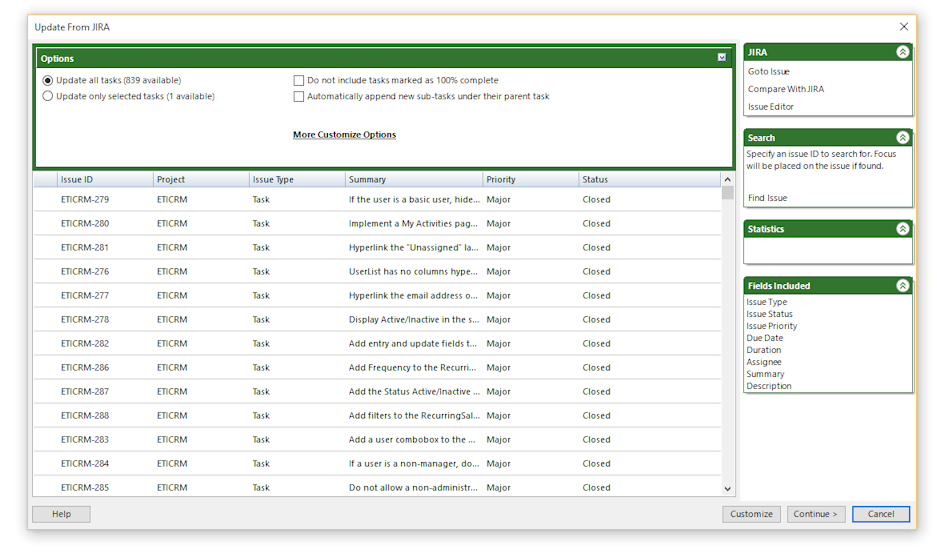937x554 pixels.
Task: Select row ETICRM-284
Action: click(377, 464)
